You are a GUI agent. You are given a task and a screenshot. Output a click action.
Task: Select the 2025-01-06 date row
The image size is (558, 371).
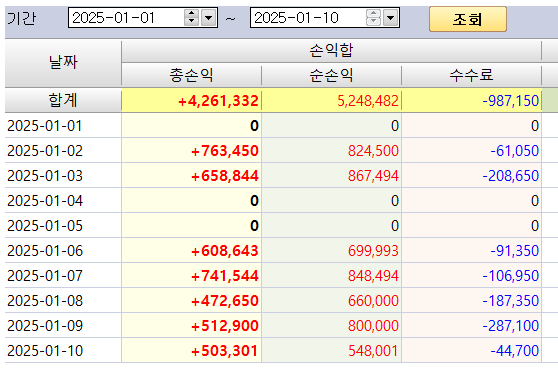point(63,251)
